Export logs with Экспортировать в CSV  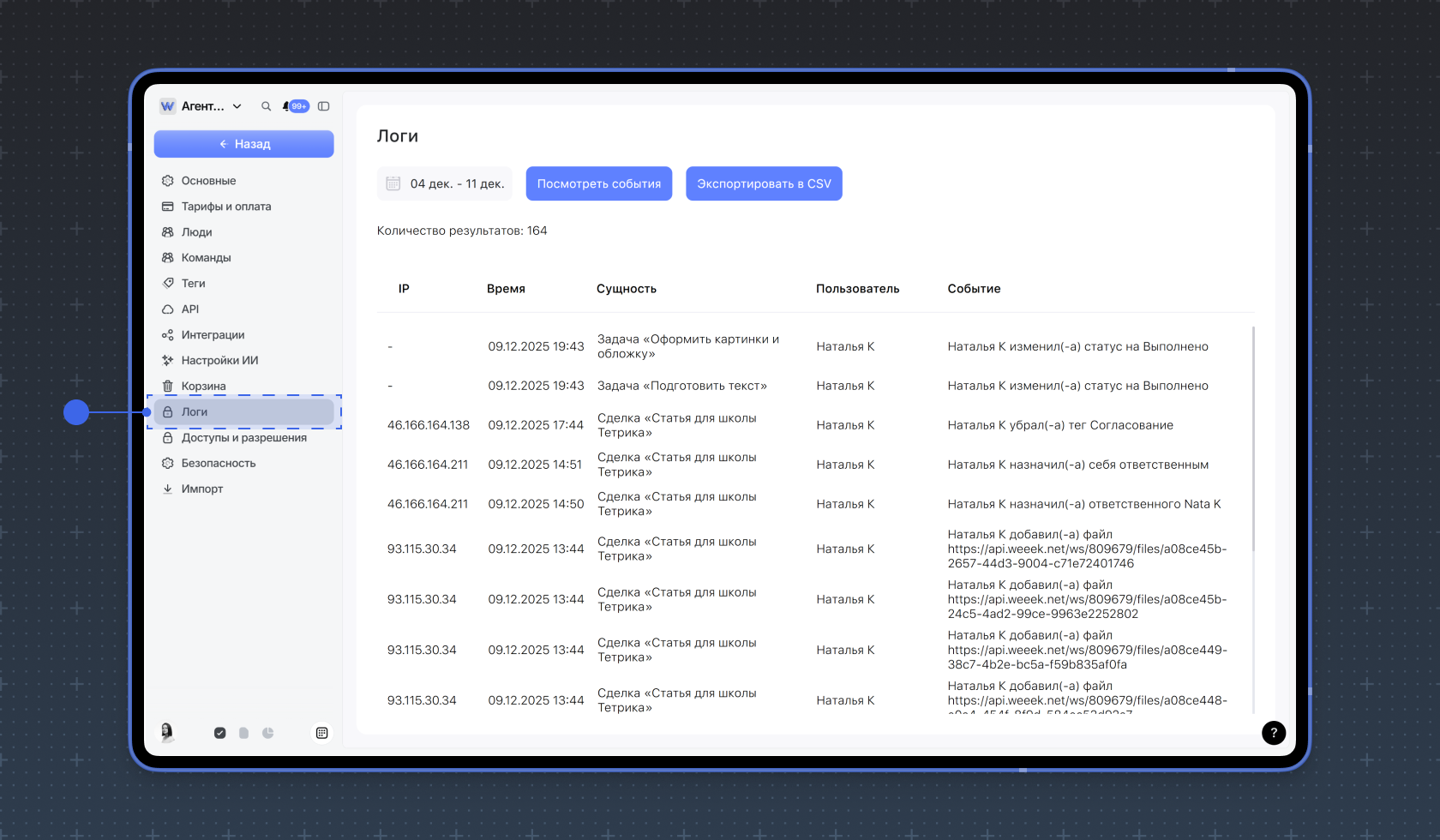pyautogui.click(x=764, y=183)
